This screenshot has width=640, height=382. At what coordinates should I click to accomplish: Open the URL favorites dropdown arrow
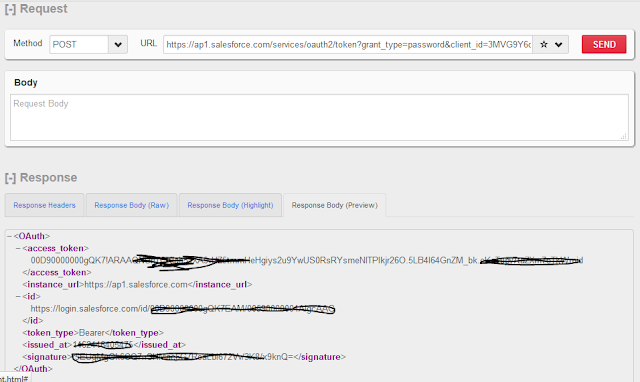coord(558,44)
